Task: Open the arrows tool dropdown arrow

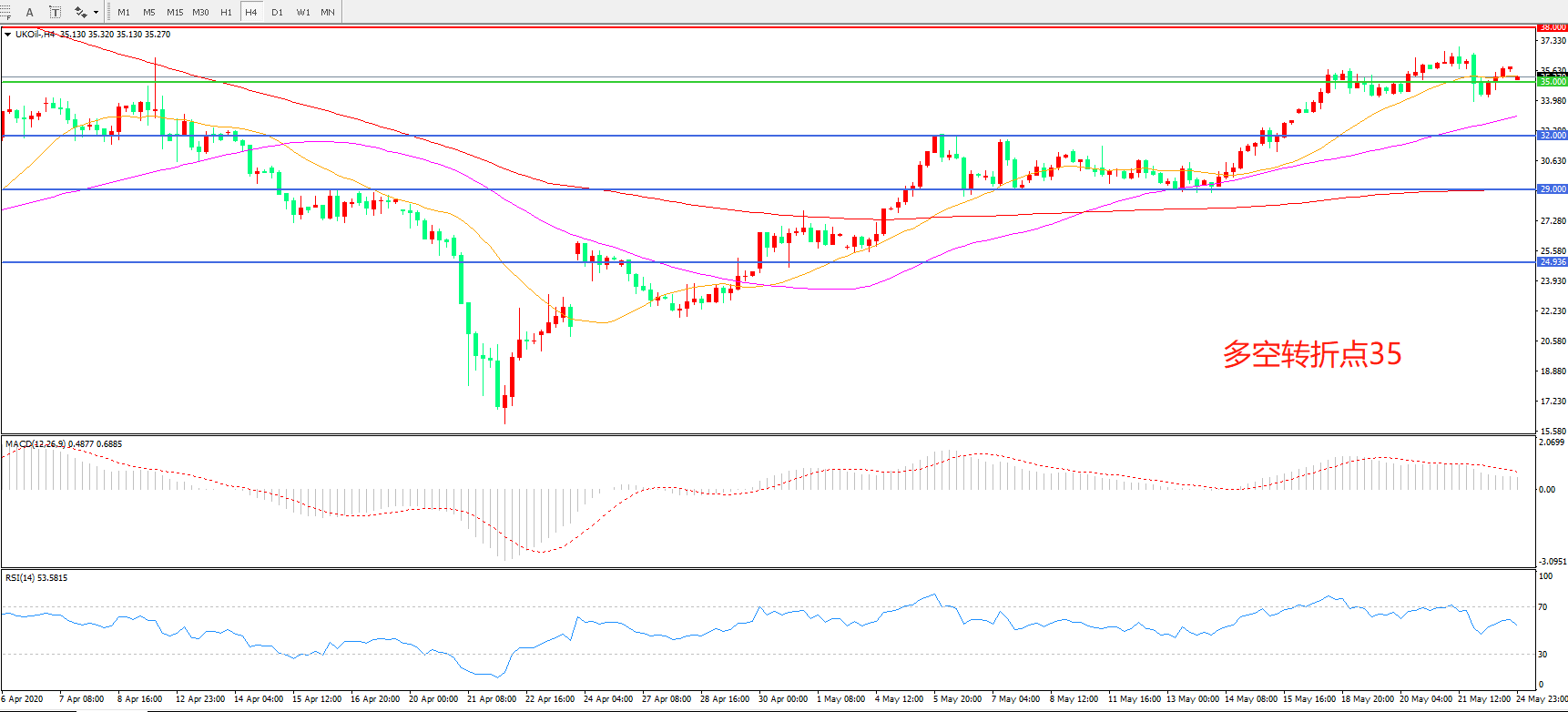Action: (96, 13)
